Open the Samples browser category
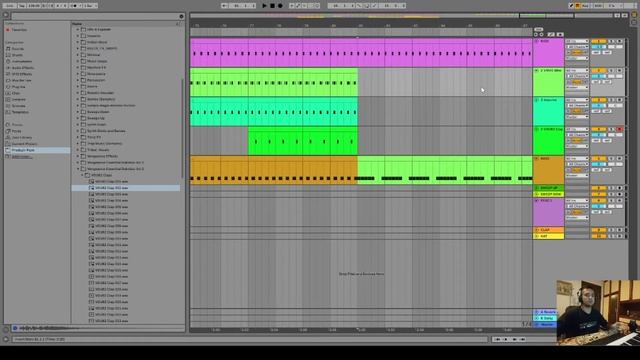Screen dimensions: 640x360 18,99
